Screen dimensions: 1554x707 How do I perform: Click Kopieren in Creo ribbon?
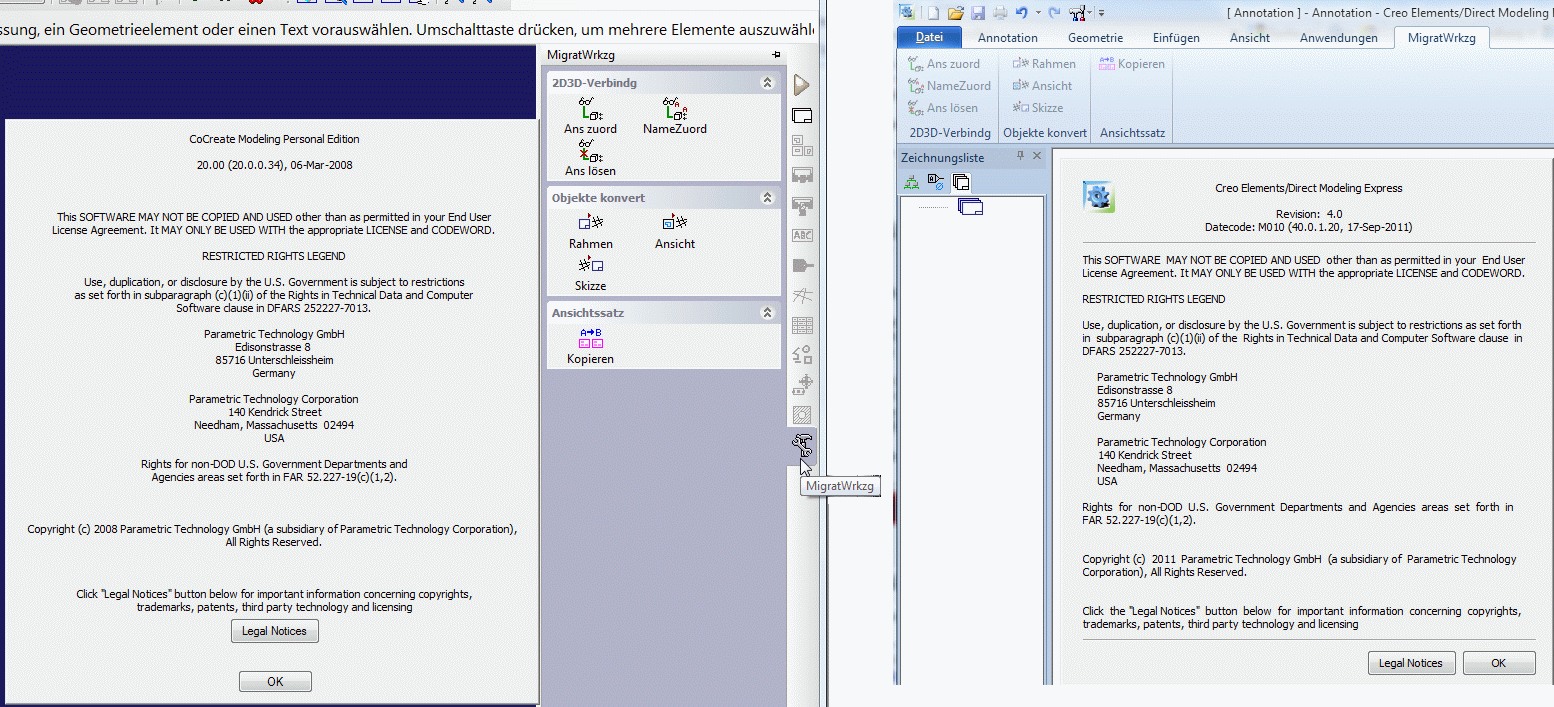pyautogui.click(x=1132, y=64)
